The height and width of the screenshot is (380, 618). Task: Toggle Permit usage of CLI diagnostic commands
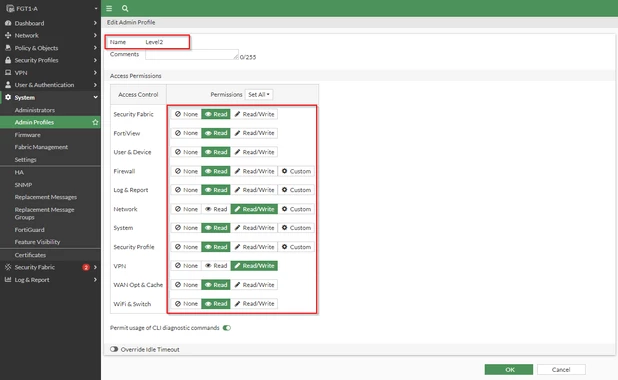227,328
